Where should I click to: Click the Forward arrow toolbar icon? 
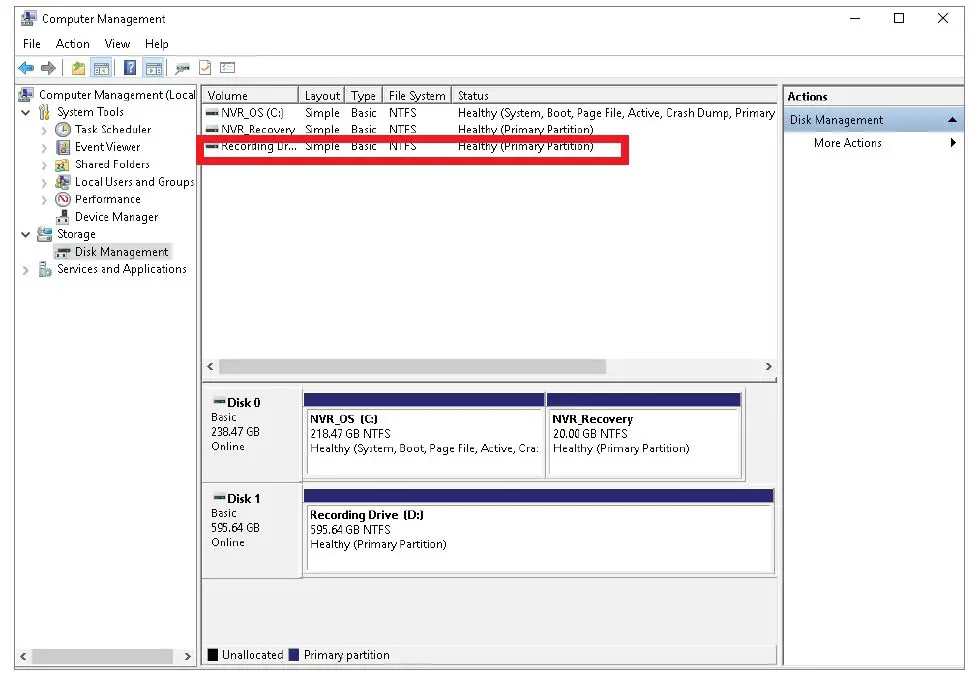tap(48, 68)
